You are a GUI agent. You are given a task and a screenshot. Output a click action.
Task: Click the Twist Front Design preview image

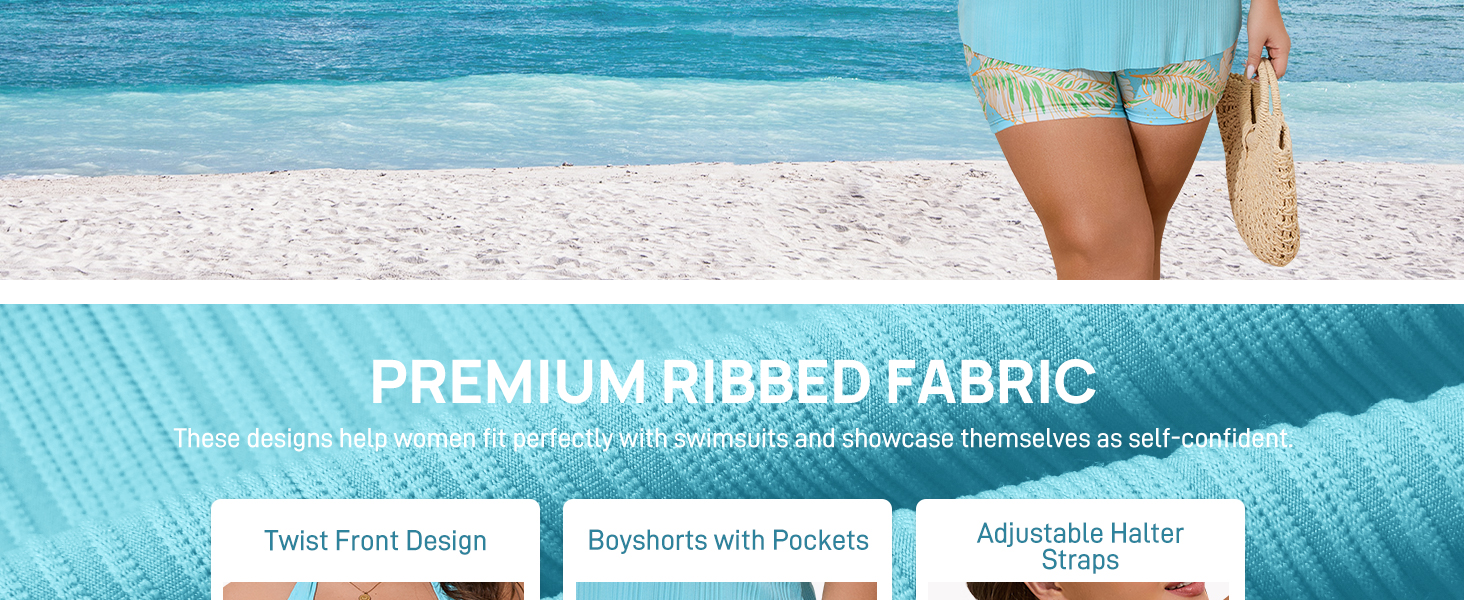373,591
